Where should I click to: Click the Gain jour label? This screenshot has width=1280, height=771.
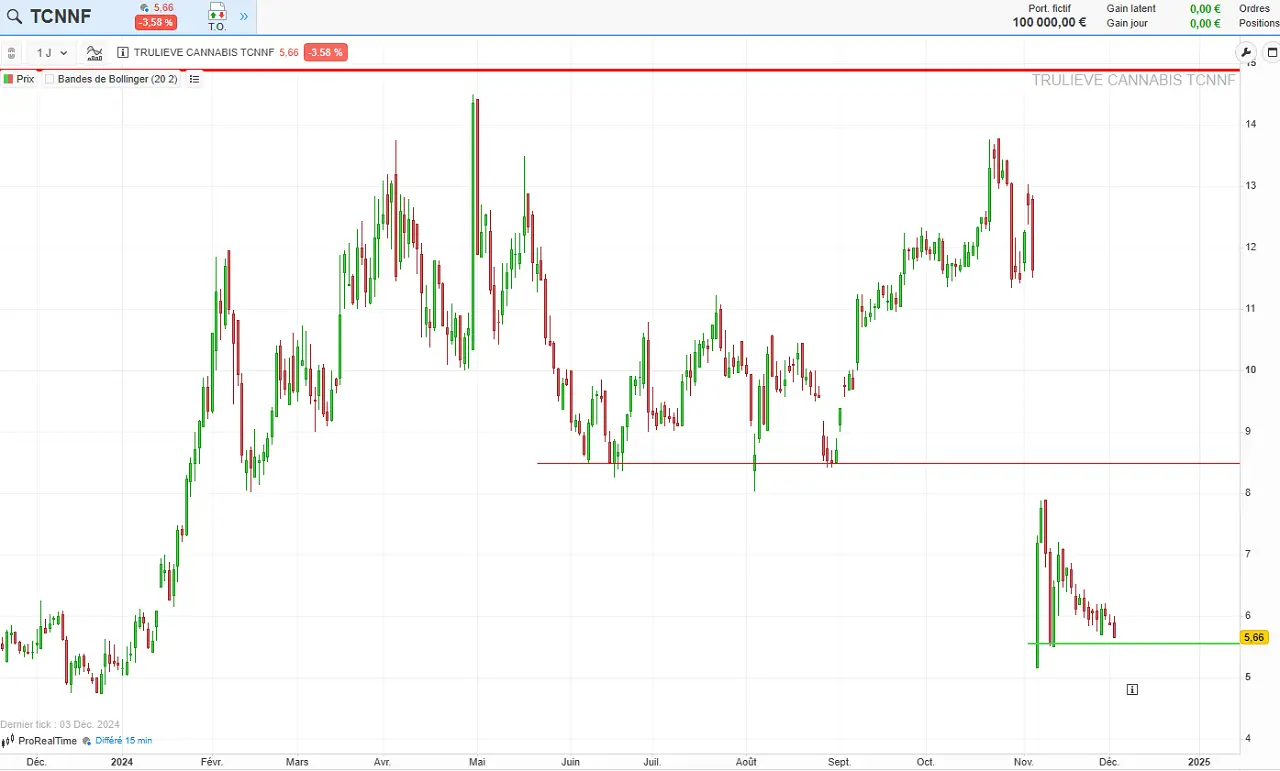click(x=1127, y=24)
